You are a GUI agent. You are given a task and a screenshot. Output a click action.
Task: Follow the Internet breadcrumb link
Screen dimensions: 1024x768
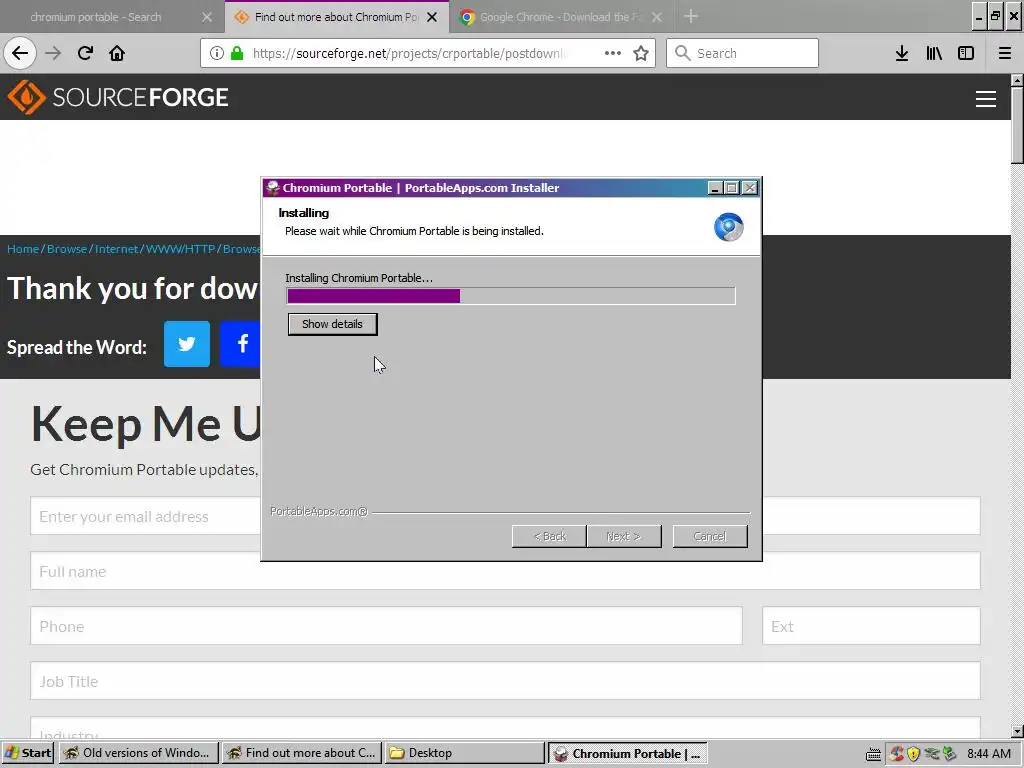point(116,249)
